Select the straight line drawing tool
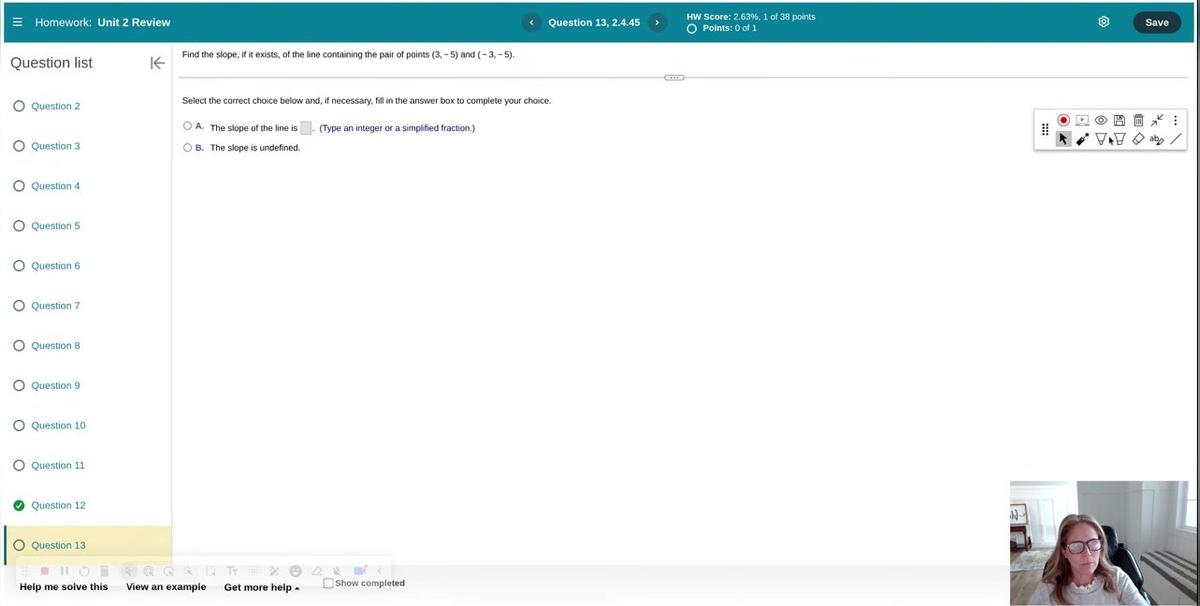 [1176, 140]
